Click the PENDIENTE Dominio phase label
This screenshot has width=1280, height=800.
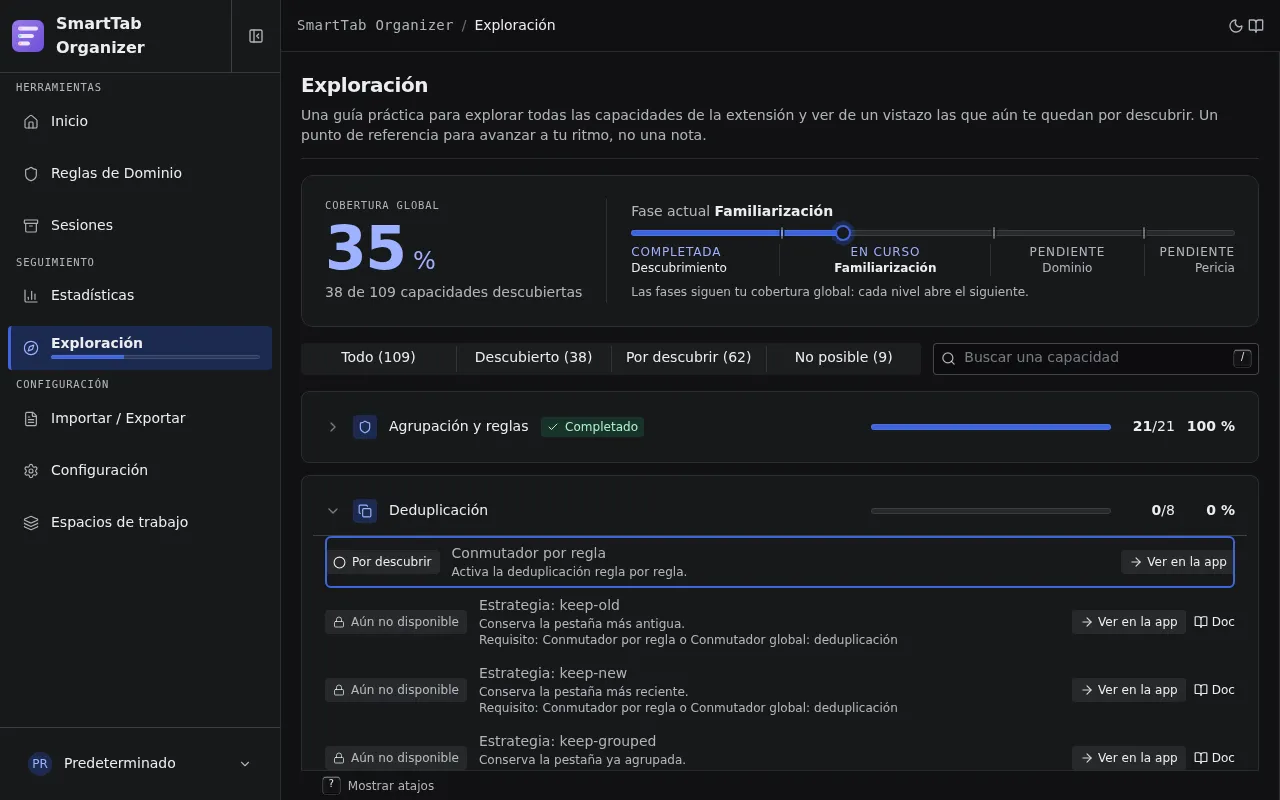[1067, 260]
